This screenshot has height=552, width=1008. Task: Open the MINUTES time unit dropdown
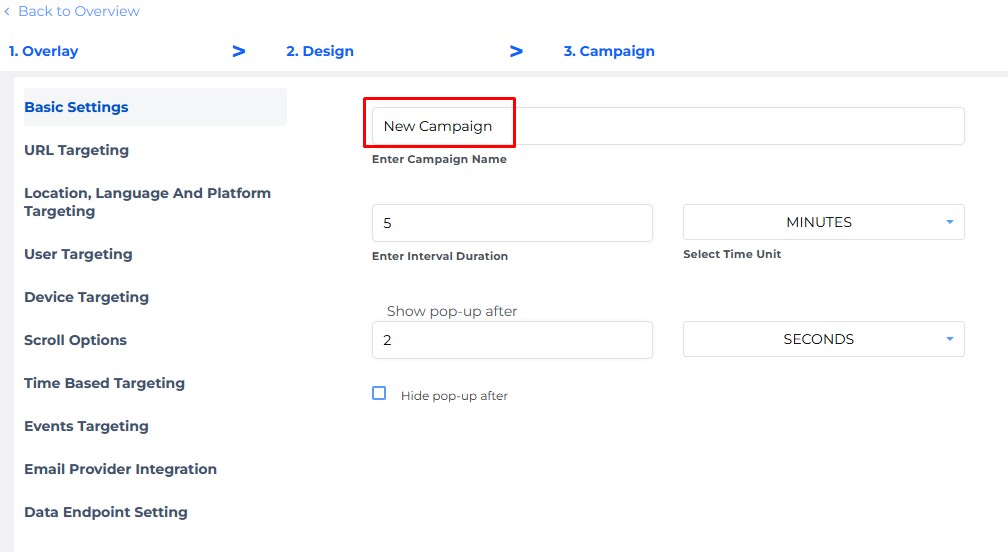point(824,222)
